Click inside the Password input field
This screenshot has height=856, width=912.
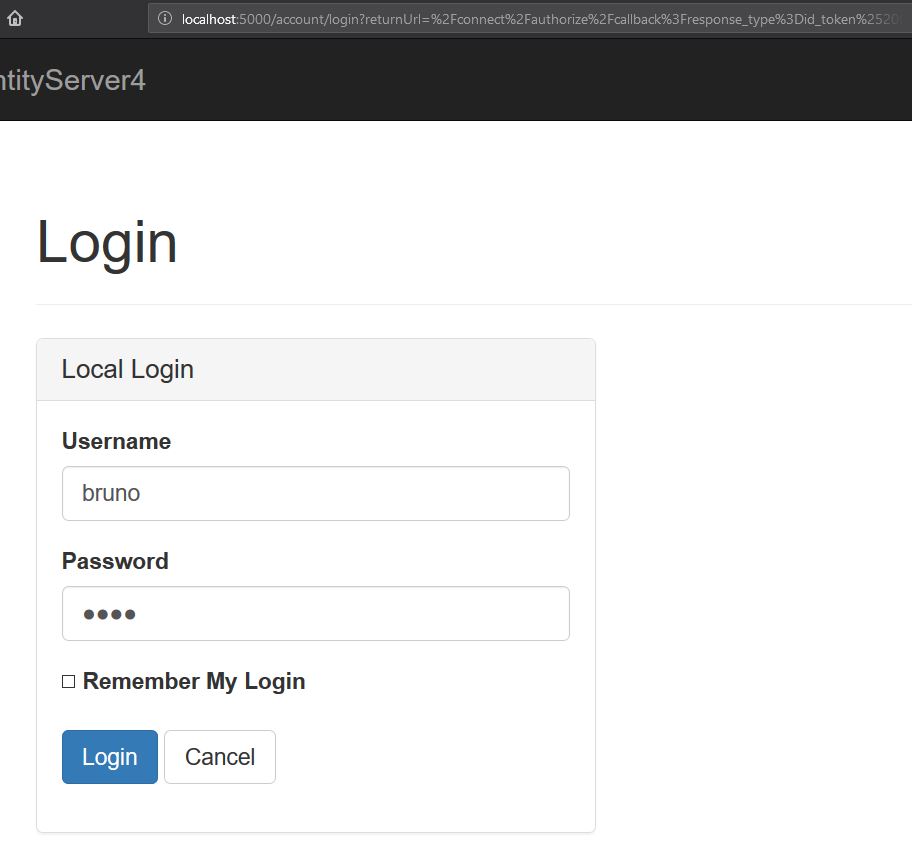coord(316,613)
